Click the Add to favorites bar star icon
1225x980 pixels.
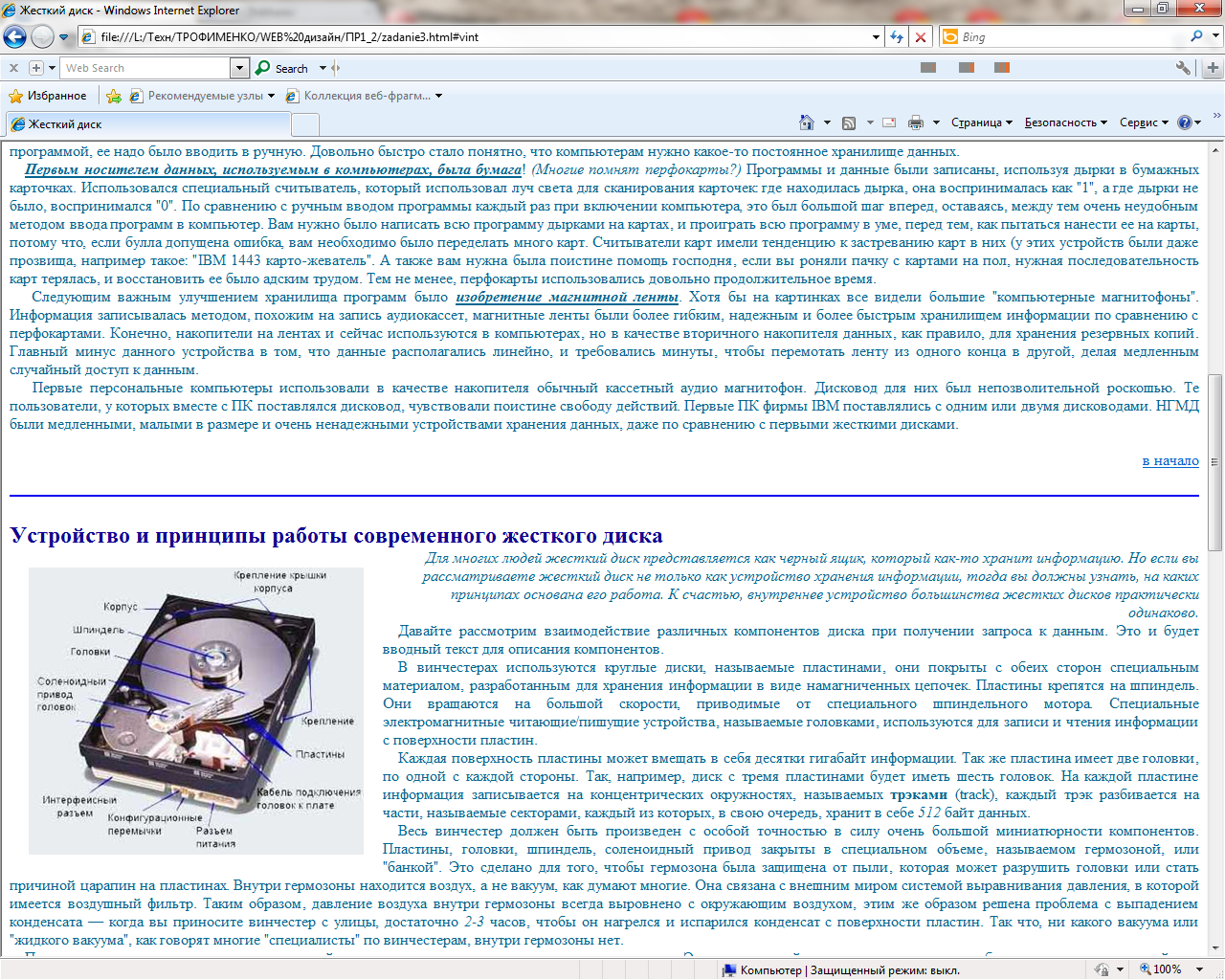[x=114, y=96]
